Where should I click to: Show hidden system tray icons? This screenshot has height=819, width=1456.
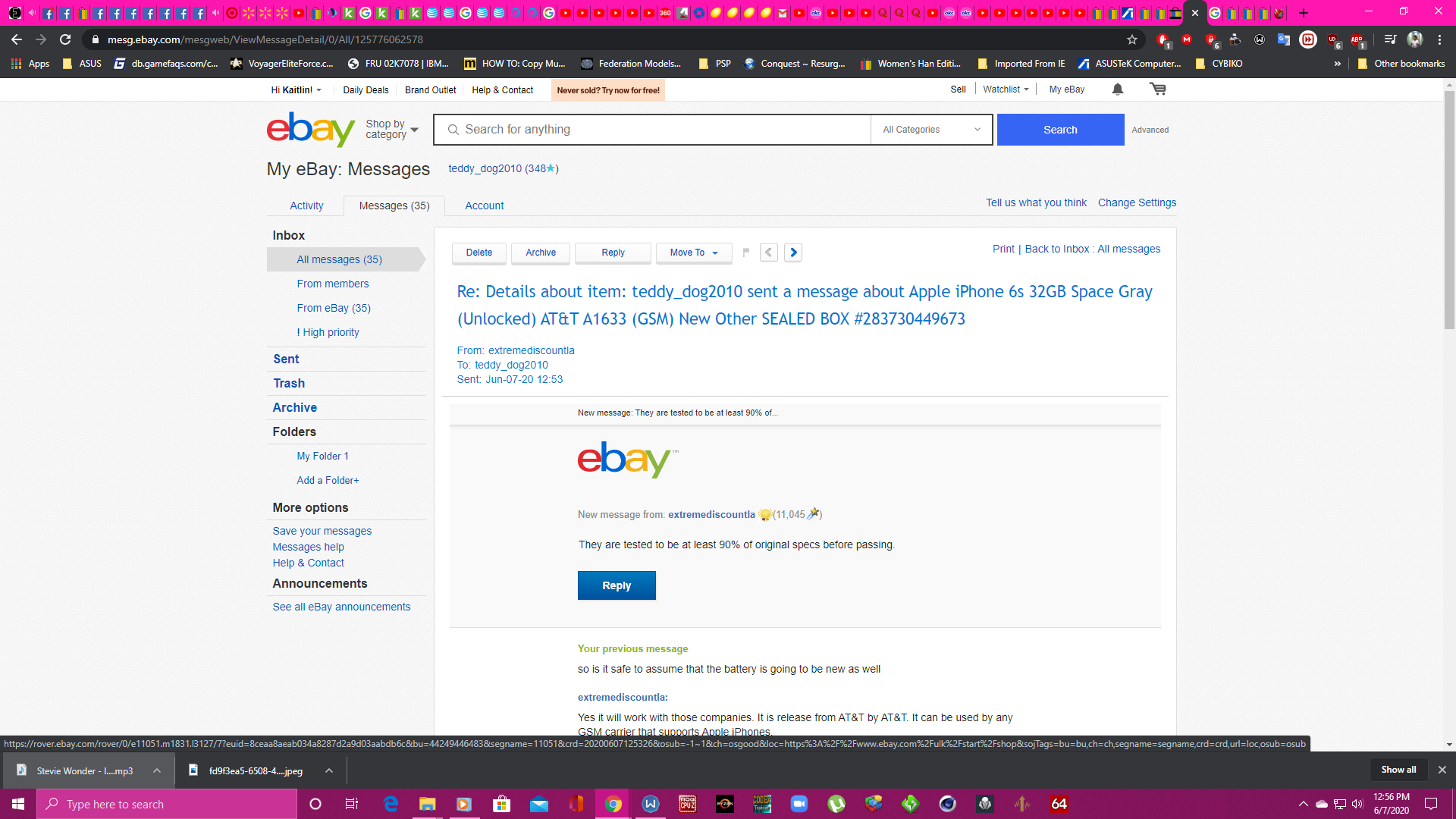[x=1303, y=804]
